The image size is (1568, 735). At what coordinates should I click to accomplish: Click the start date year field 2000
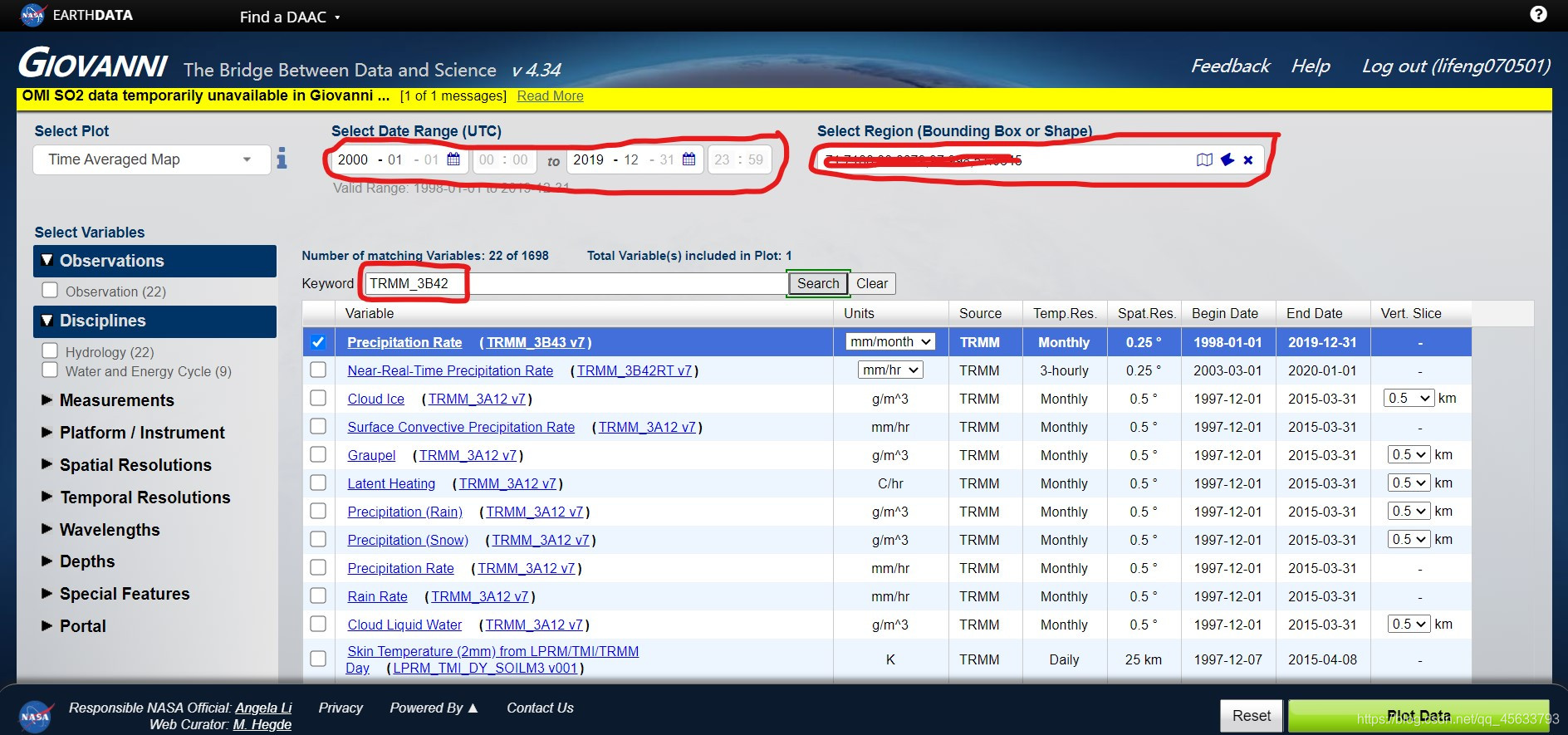tap(353, 159)
